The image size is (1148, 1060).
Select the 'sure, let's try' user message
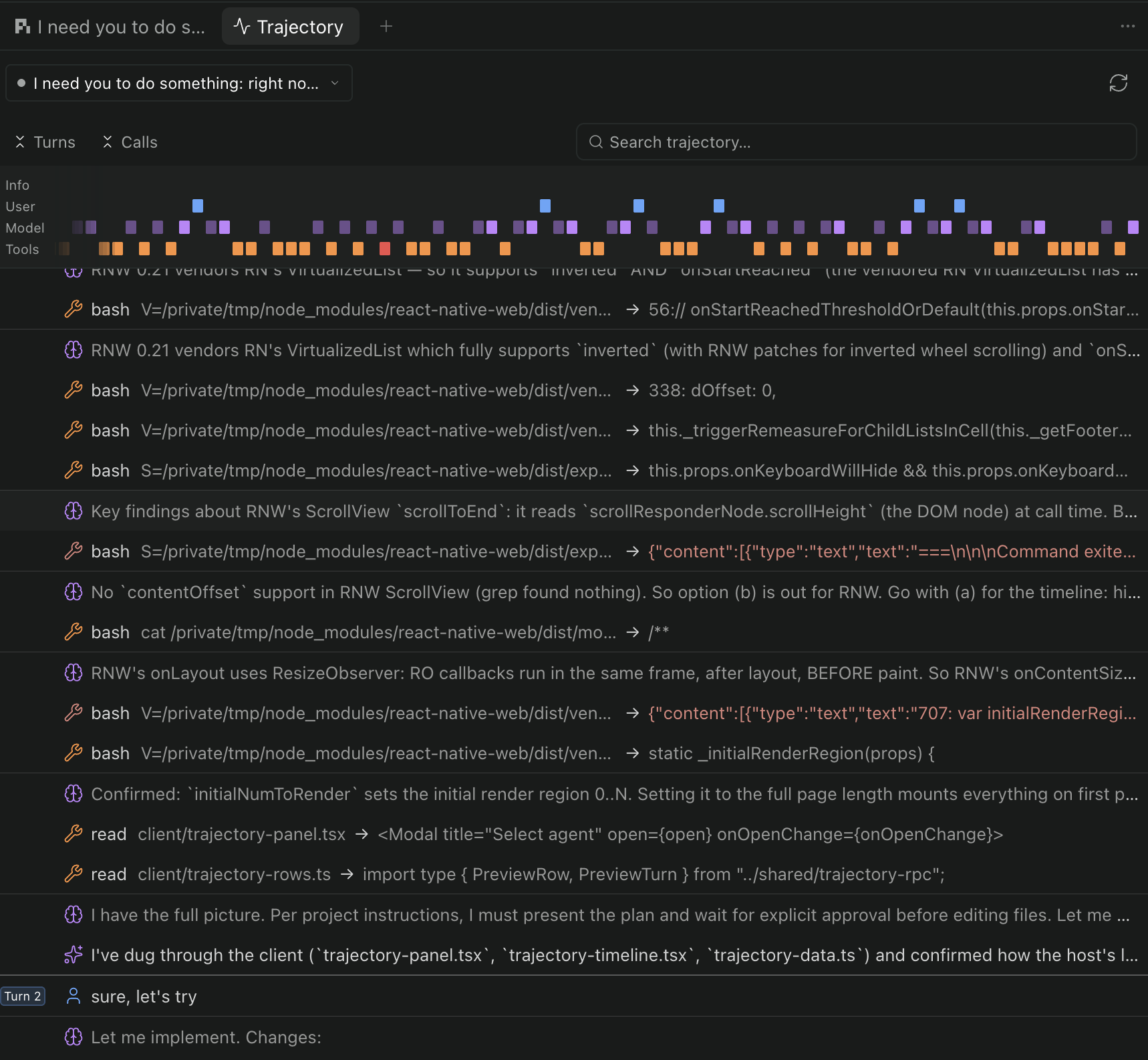pos(574,997)
